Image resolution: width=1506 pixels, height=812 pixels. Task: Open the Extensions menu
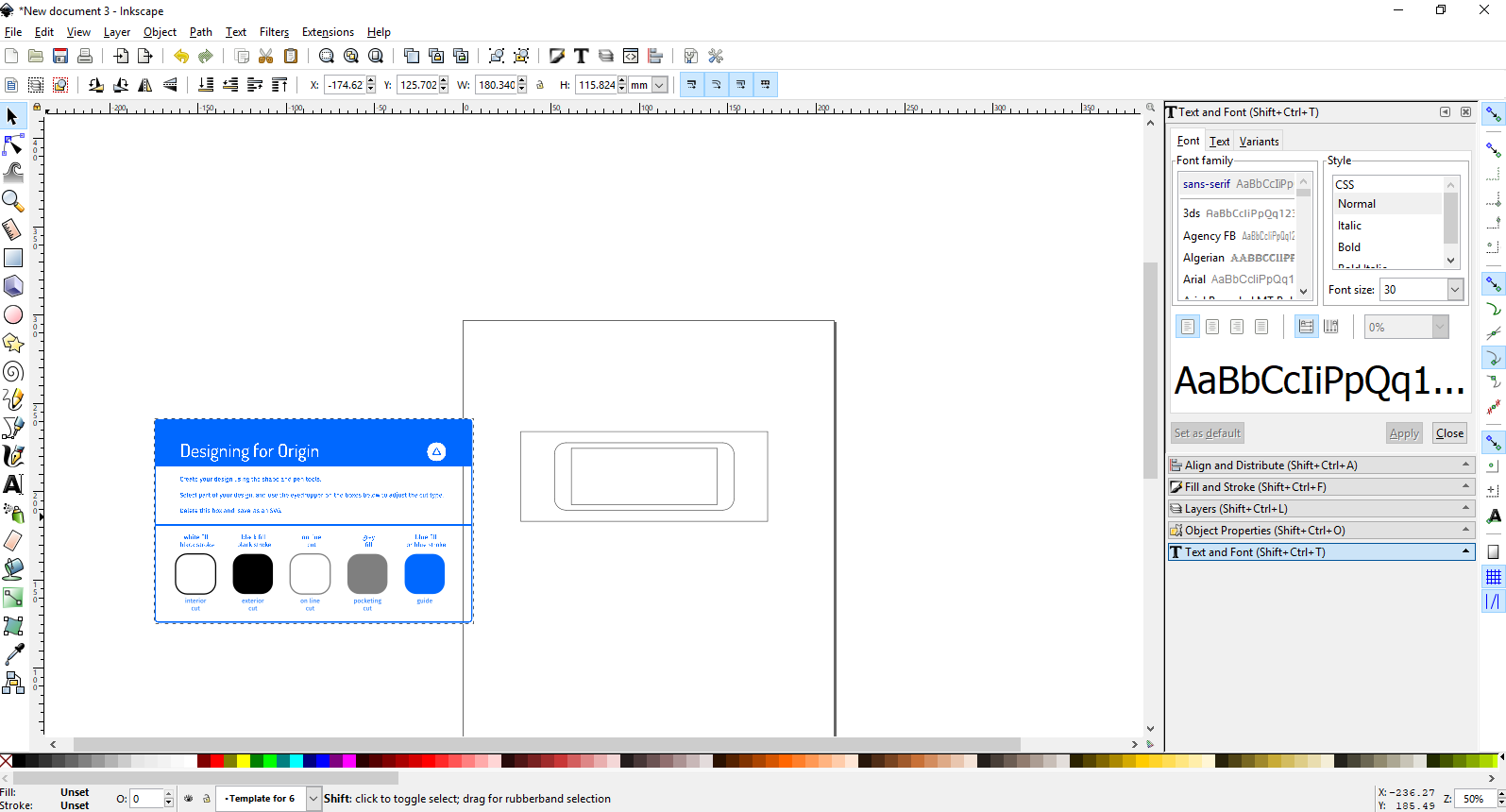(328, 32)
